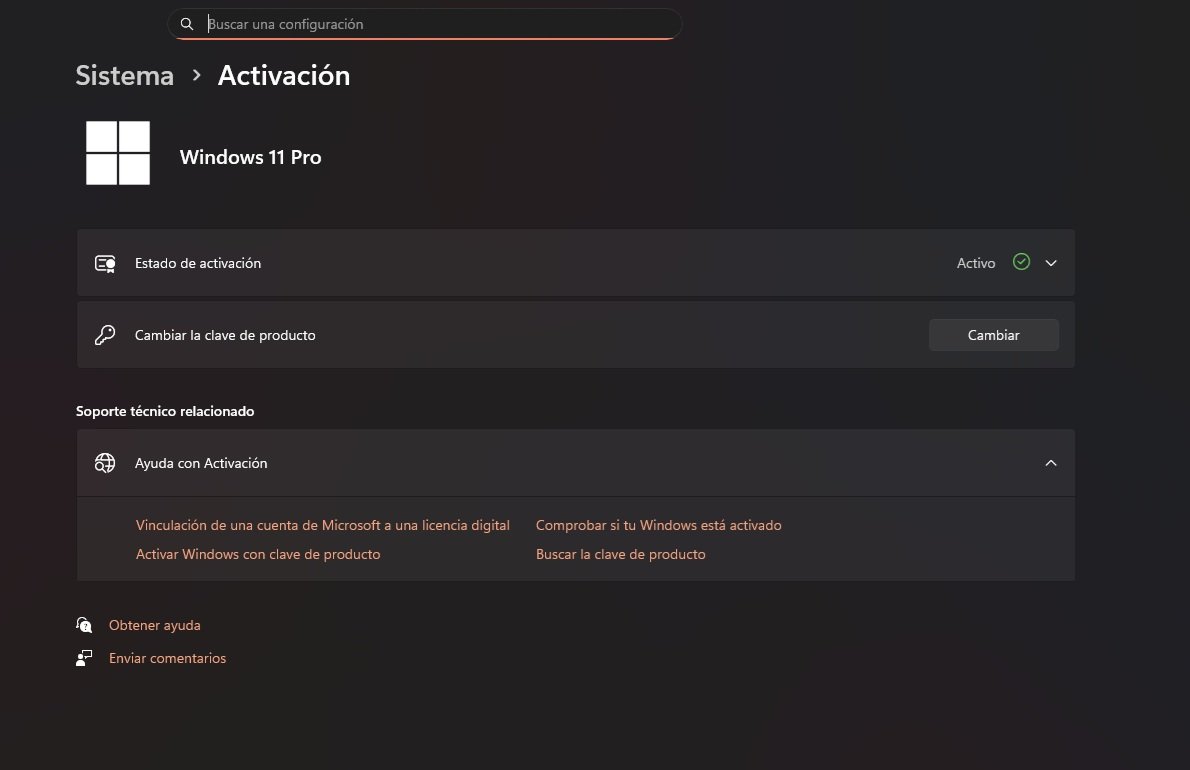Follow Activar Windows con clave de producto link
The width and height of the screenshot is (1190, 770).
point(258,554)
